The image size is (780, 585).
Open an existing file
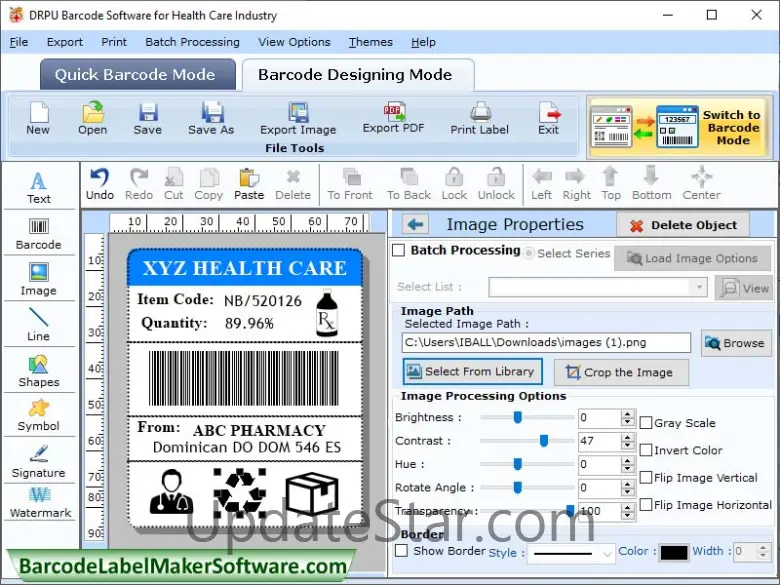(x=93, y=118)
